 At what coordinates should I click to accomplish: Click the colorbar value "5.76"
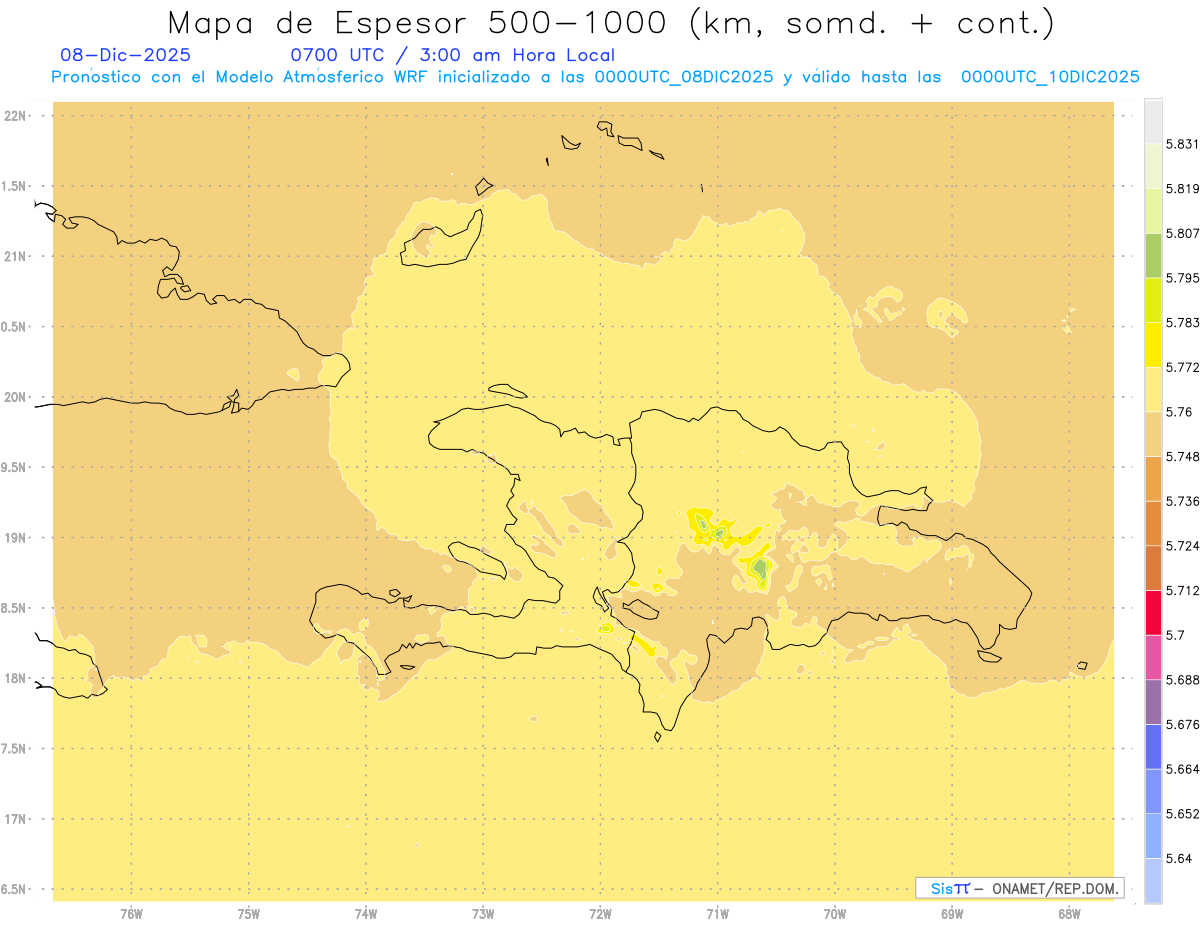pos(1179,412)
